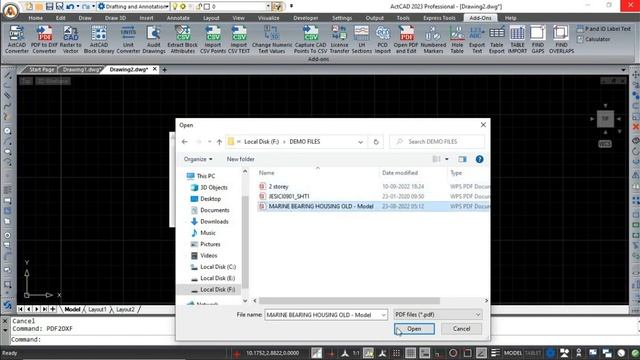Run Audit Drawings tool
640x360 pixels.
coord(153,39)
